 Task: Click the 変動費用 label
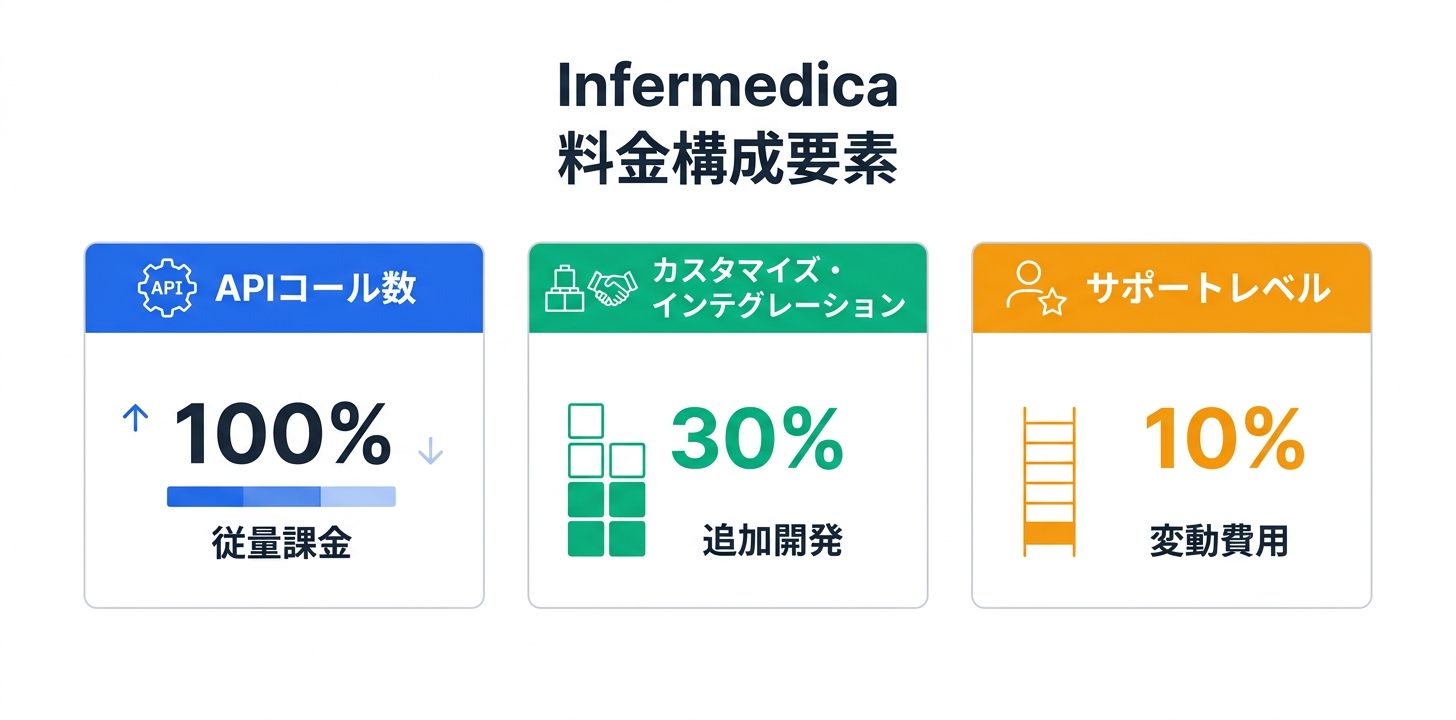click(x=1218, y=541)
